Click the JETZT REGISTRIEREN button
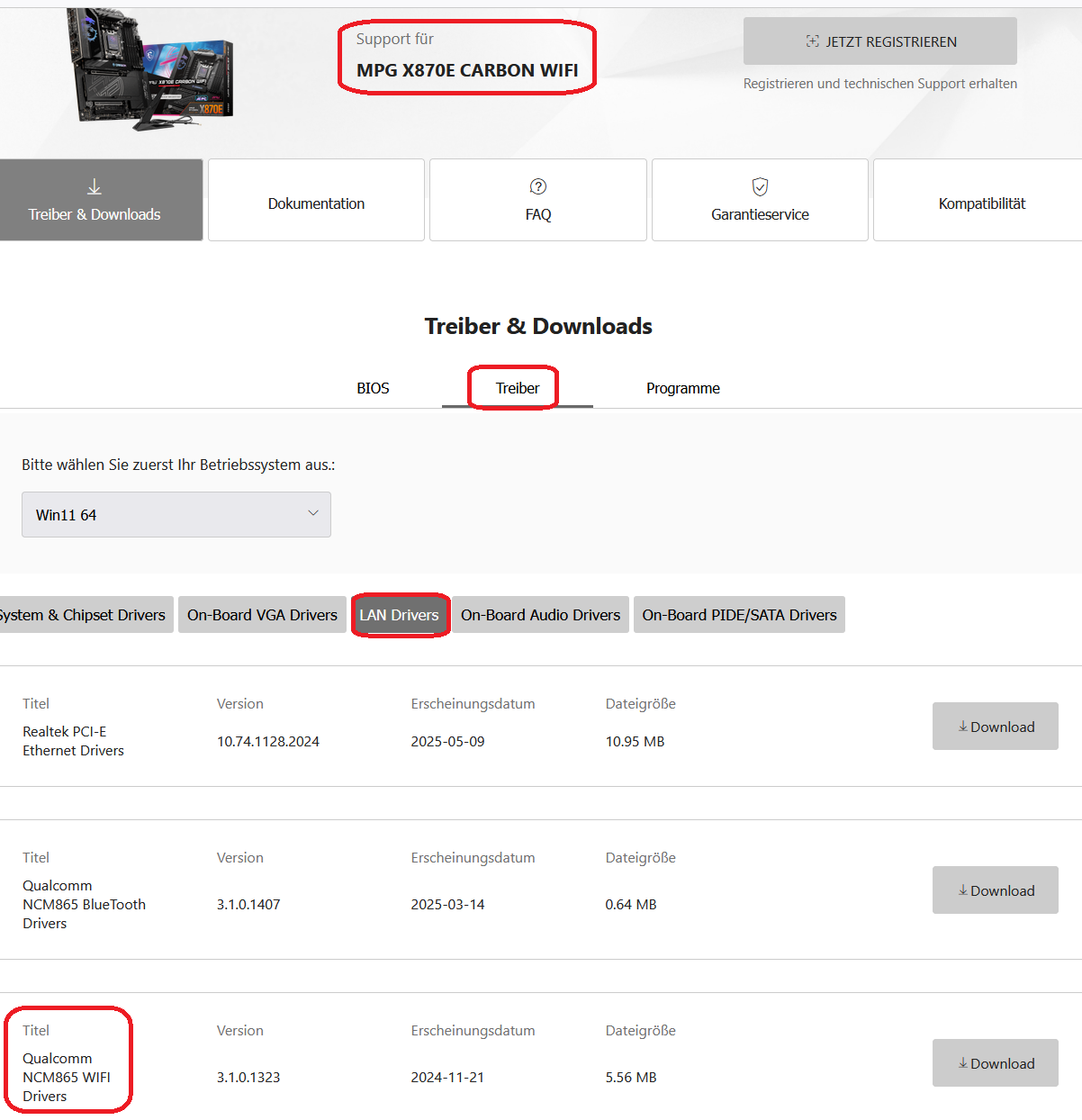 tap(880, 41)
